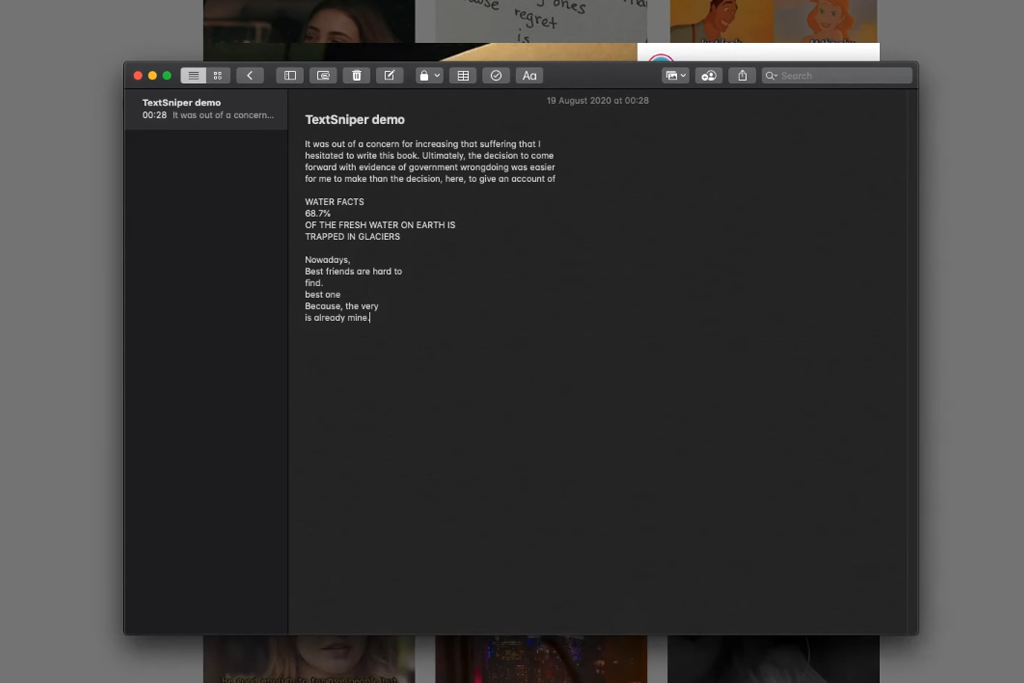Viewport: 1024px width, 683px height.
Task: Share the note with share icon
Action: tap(743, 76)
